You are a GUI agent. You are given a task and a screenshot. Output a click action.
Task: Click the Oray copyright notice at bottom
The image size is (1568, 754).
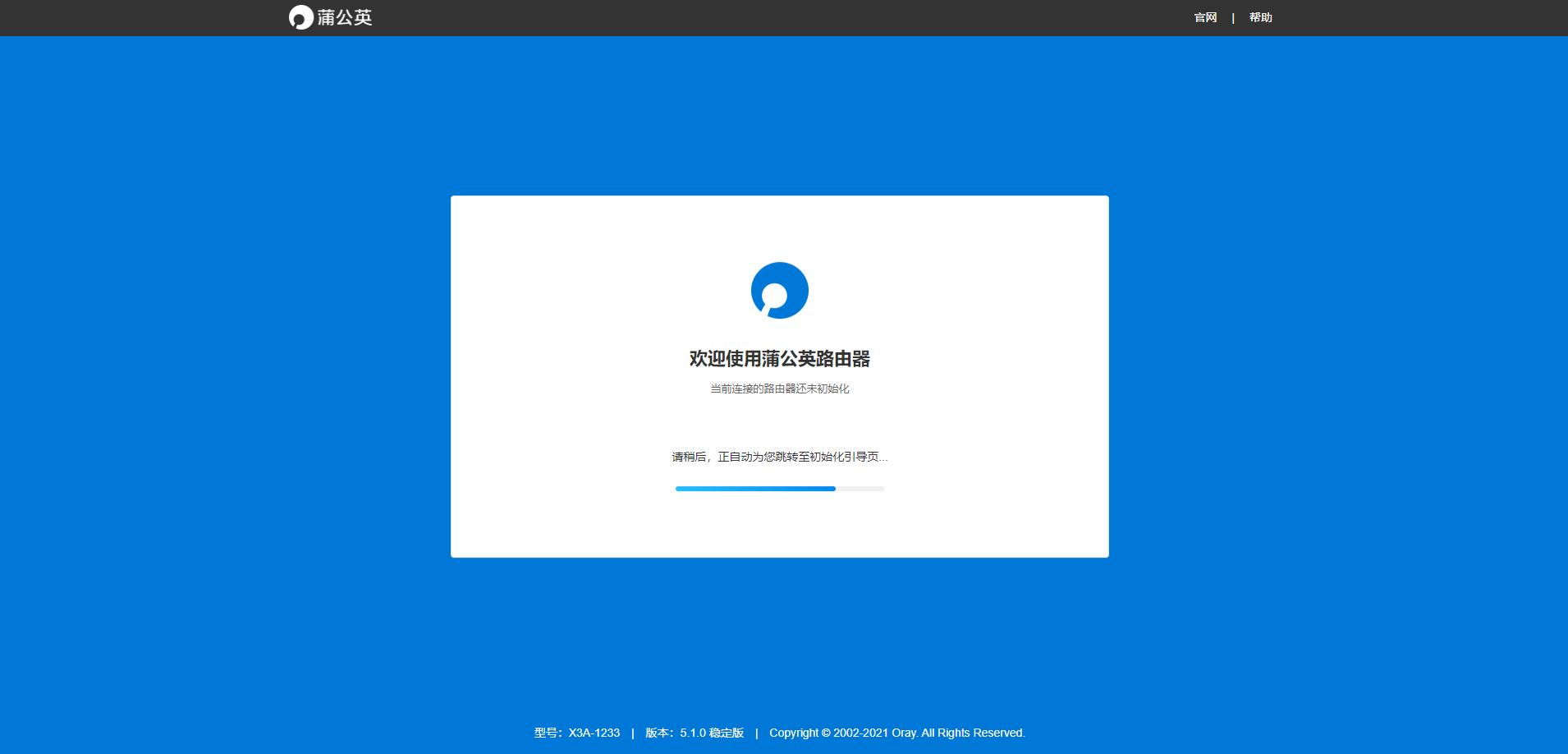click(x=895, y=732)
